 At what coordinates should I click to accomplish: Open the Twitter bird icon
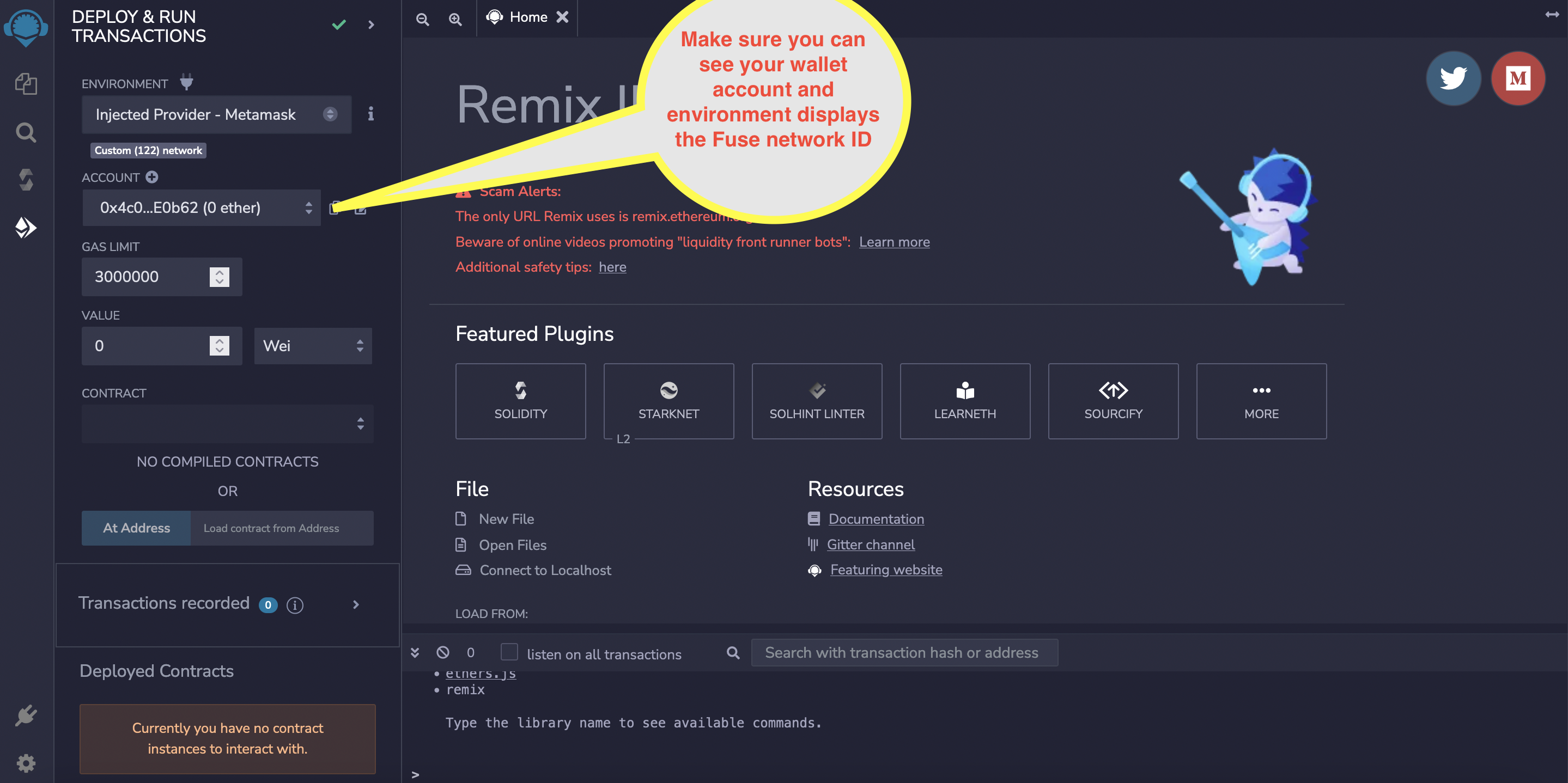coord(1454,78)
